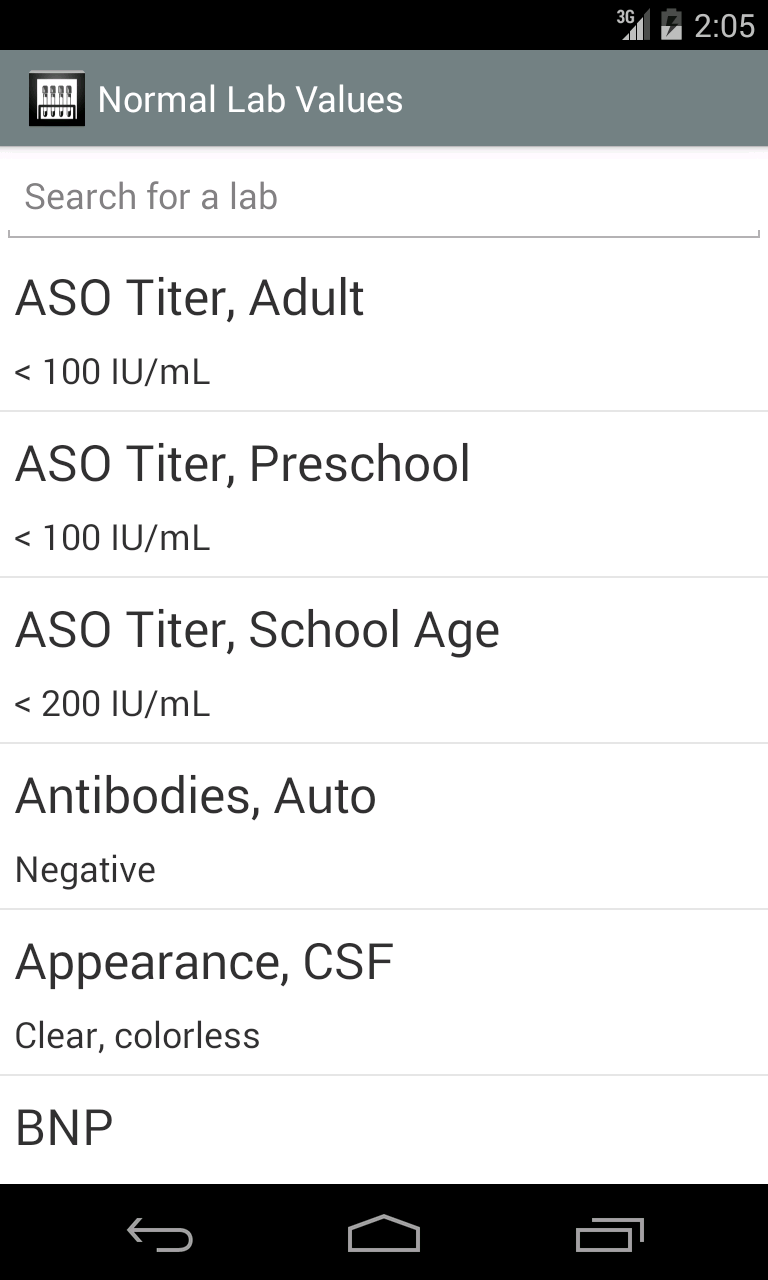Image resolution: width=768 pixels, height=1280 pixels.
Task: Select the ASO Titer, Preschool entry
Action: point(384,495)
